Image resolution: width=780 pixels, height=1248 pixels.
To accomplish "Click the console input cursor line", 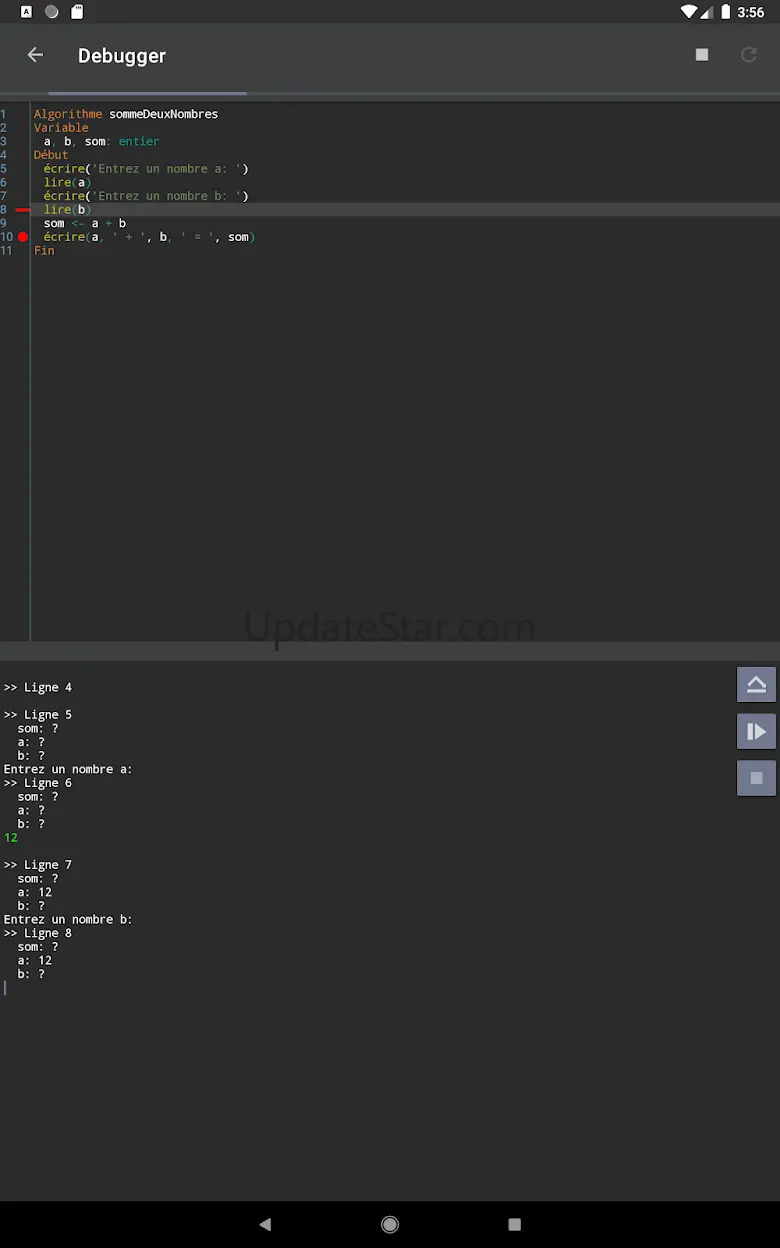I will (5, 988).
